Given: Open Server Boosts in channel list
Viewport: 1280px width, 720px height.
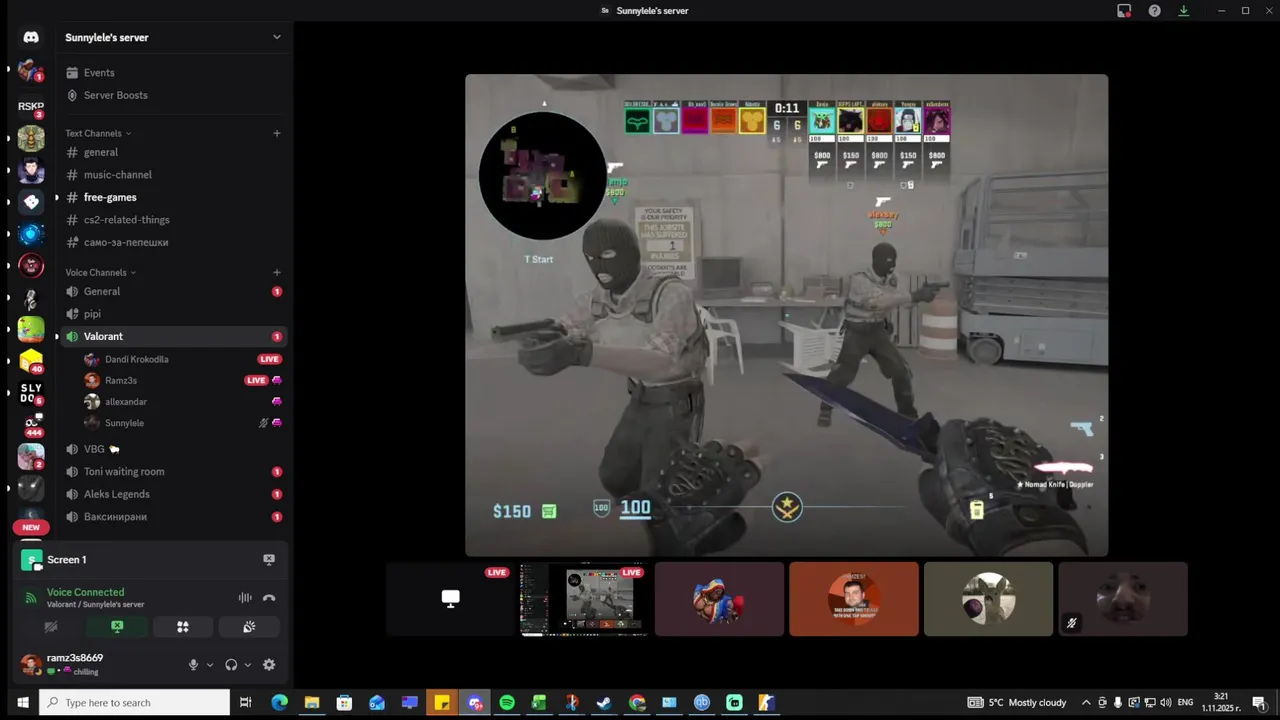Looking at the screenshot, I should point(174,95).
